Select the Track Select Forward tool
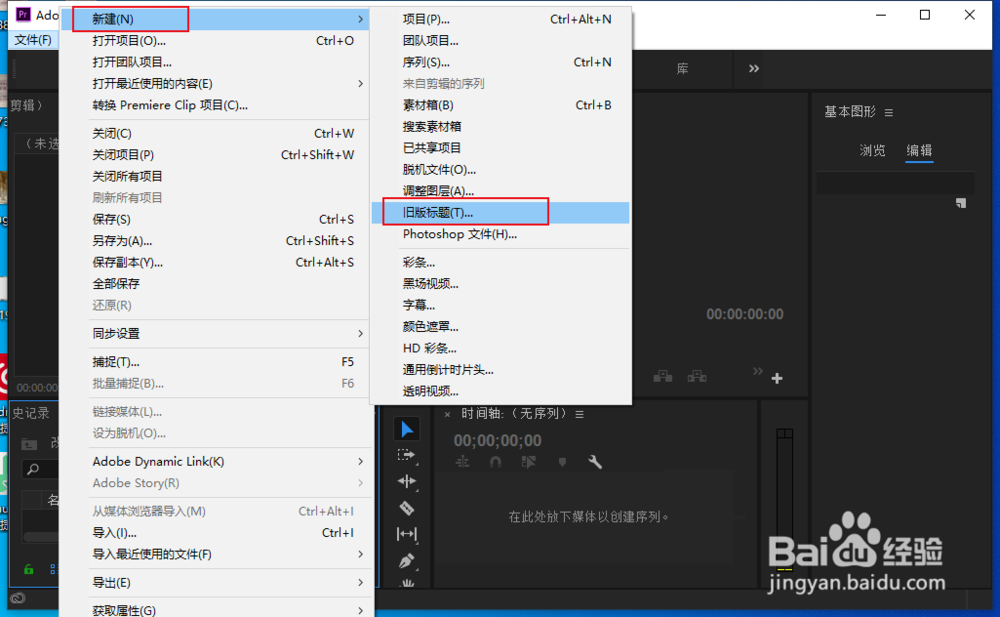Viewport: 1000px width, 617px height. pos(406,455)
